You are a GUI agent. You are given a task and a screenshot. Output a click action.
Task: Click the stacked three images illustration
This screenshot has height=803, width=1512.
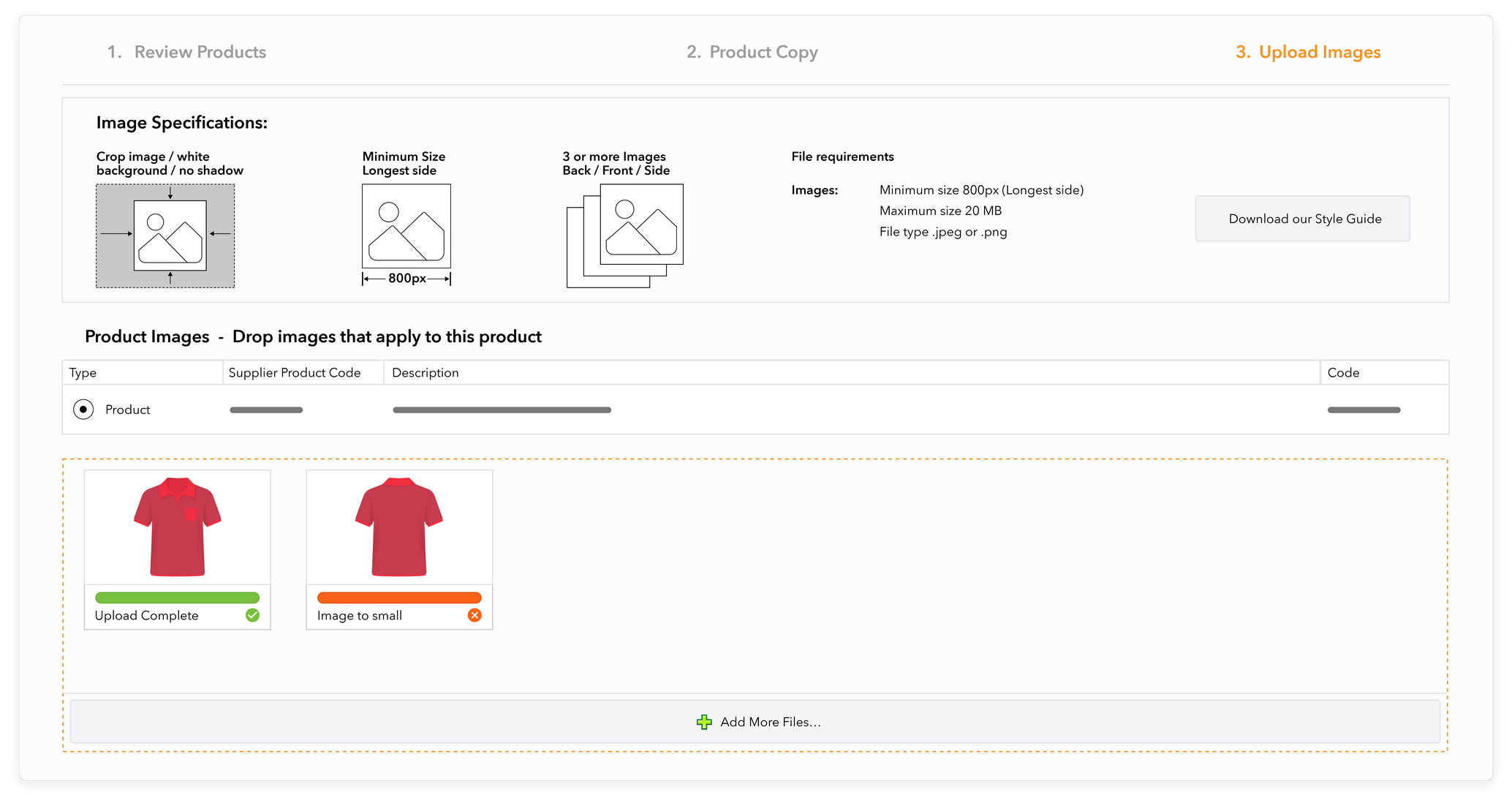[x=625, y=235]
